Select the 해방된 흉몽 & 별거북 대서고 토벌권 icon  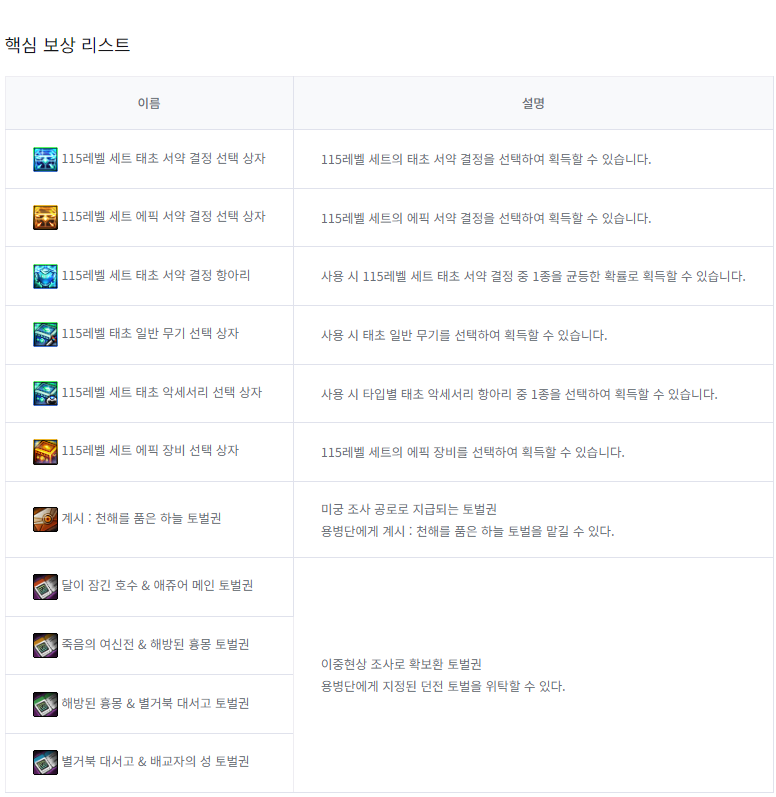coord(45,704)
